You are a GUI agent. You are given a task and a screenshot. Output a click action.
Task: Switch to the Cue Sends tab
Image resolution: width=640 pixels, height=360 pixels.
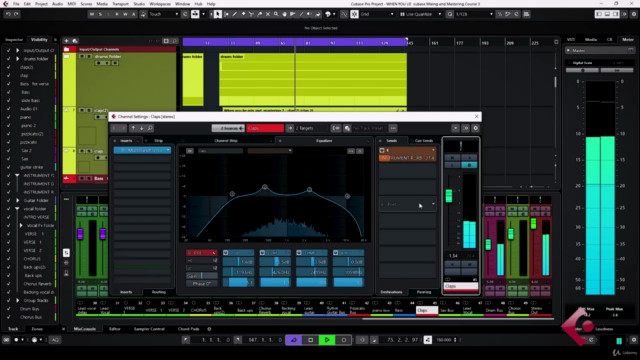point(424,141)
